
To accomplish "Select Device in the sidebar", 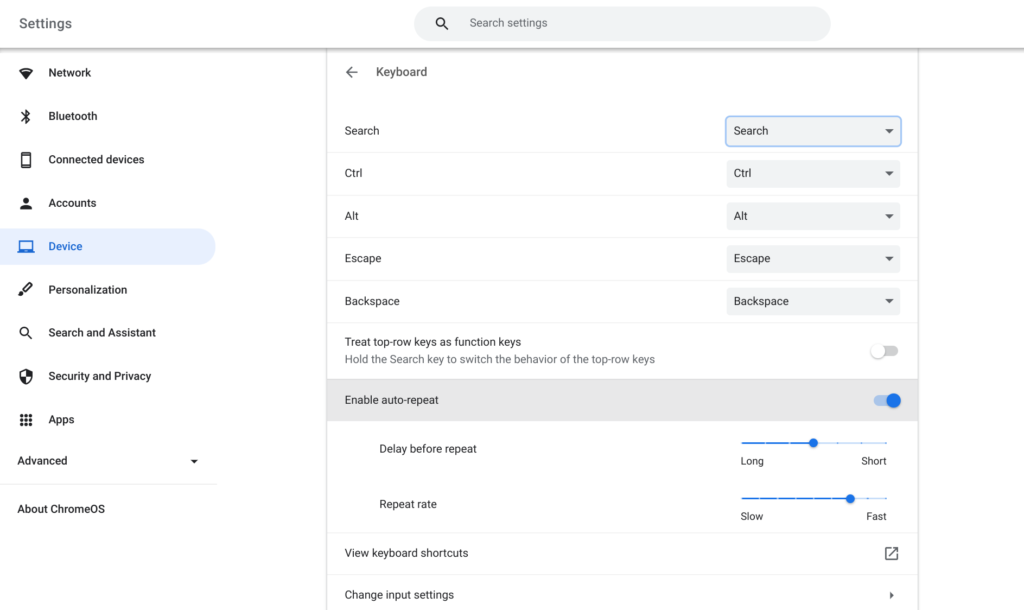I will pyautogui.click(x=65, y=246).
